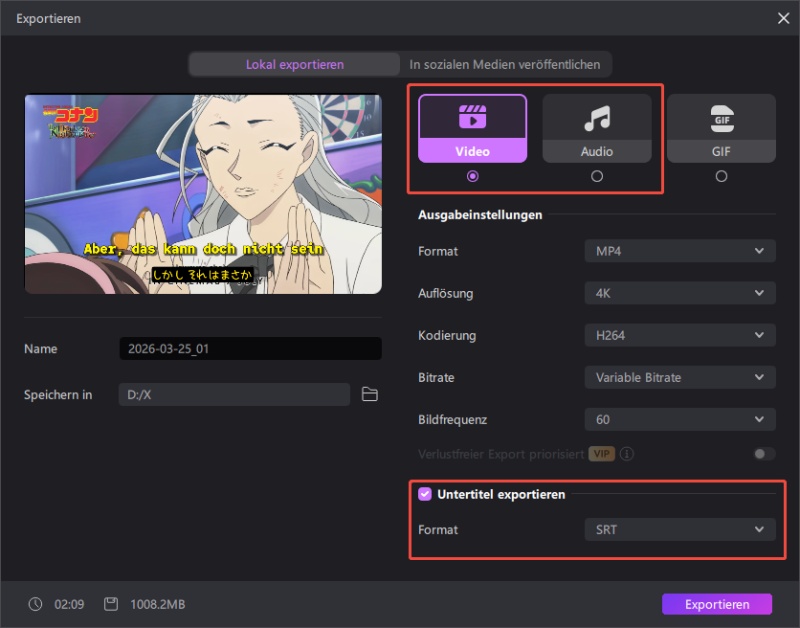Toggle Verlustfreier Export priorisiert switch
Viewport: 800px width, 628px height.
tap(764, 454)
